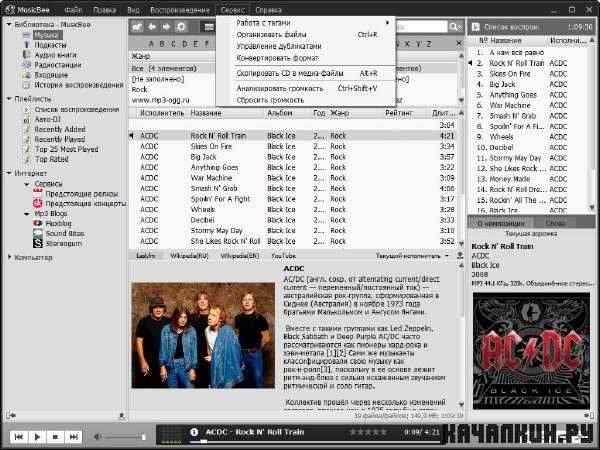The image size is (600, 450).
Task: Click the next track button
Action: click(x=73, y=436)
